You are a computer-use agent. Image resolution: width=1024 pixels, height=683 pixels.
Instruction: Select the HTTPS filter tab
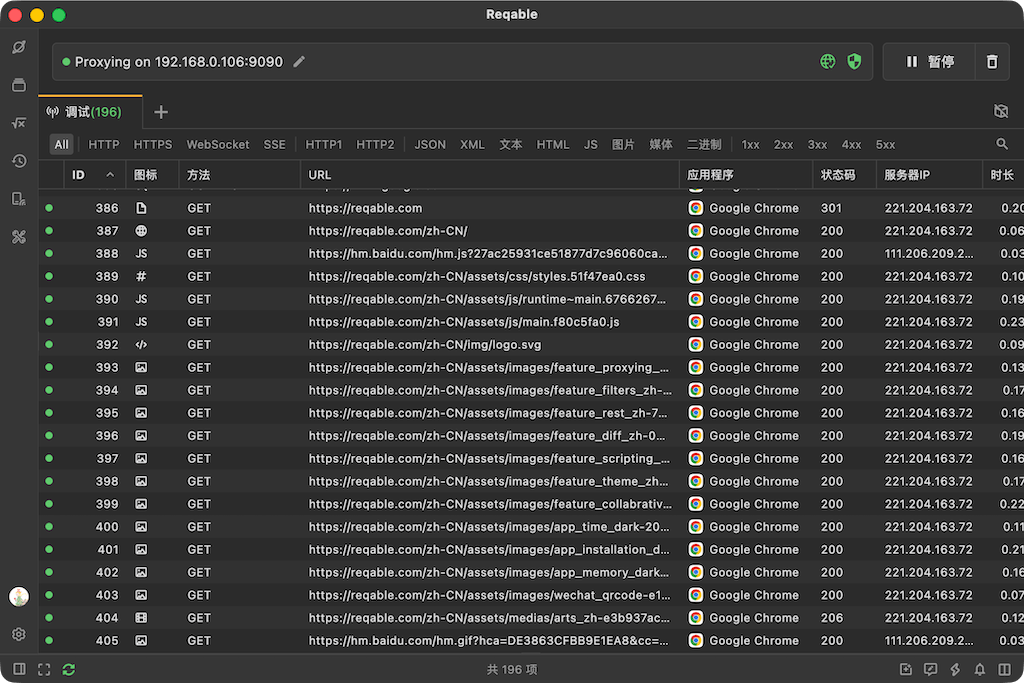point(153,144)
